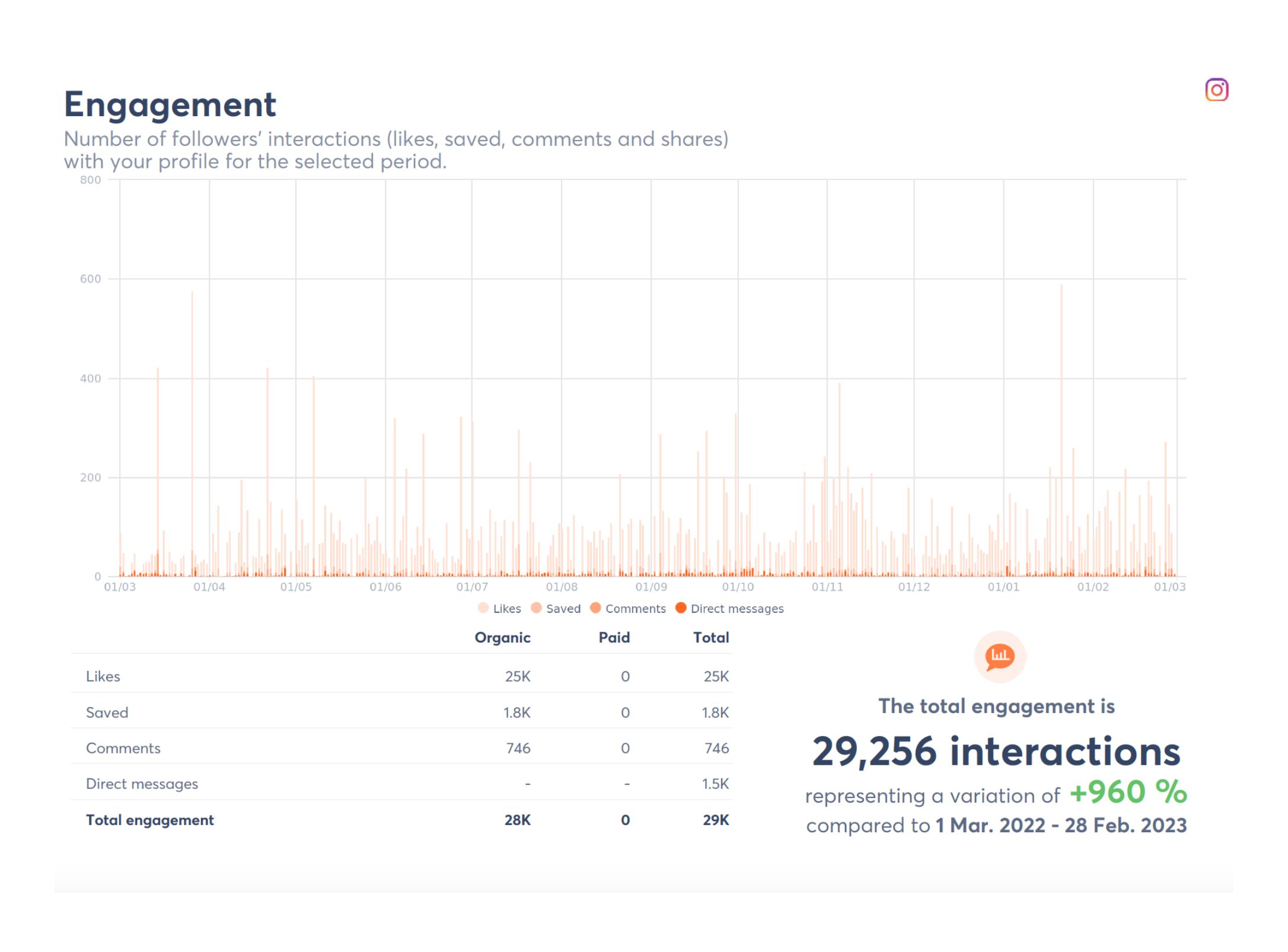The image size is (1288, 952).
Task: Click the orange chart bubble icon
Action: click(999, 656)
